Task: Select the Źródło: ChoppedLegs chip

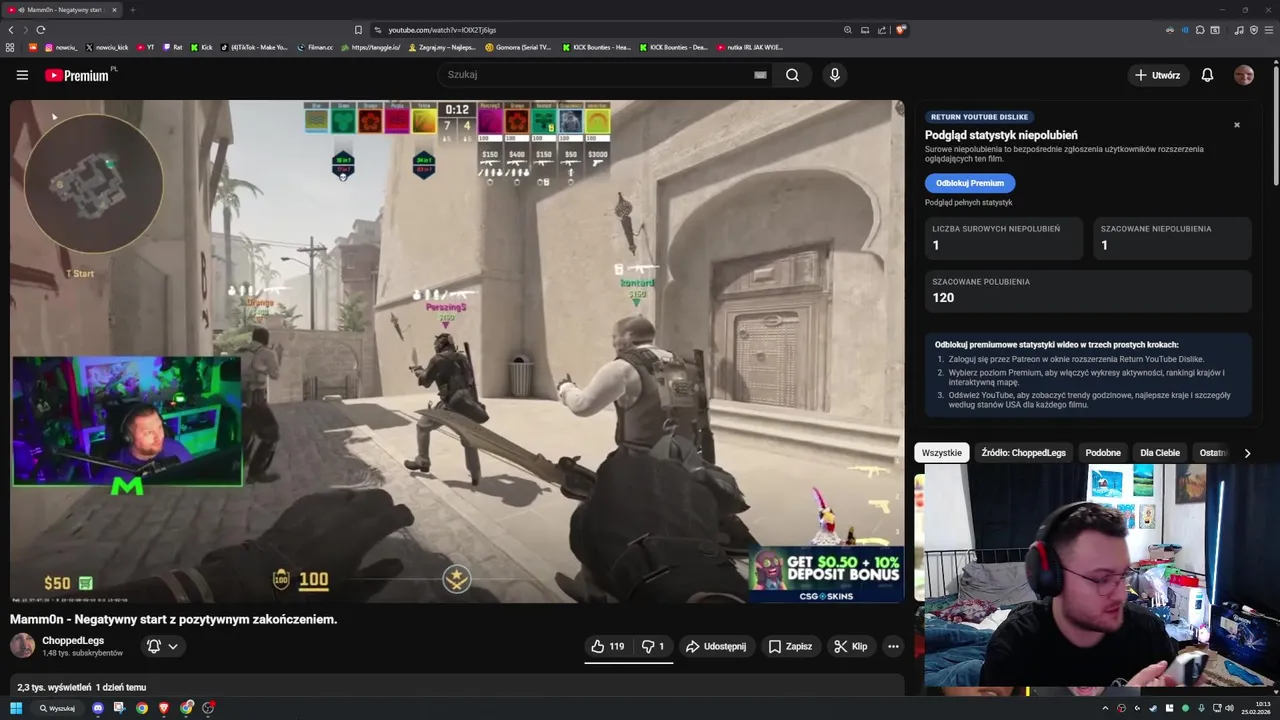Action: tap(1023, 453)
